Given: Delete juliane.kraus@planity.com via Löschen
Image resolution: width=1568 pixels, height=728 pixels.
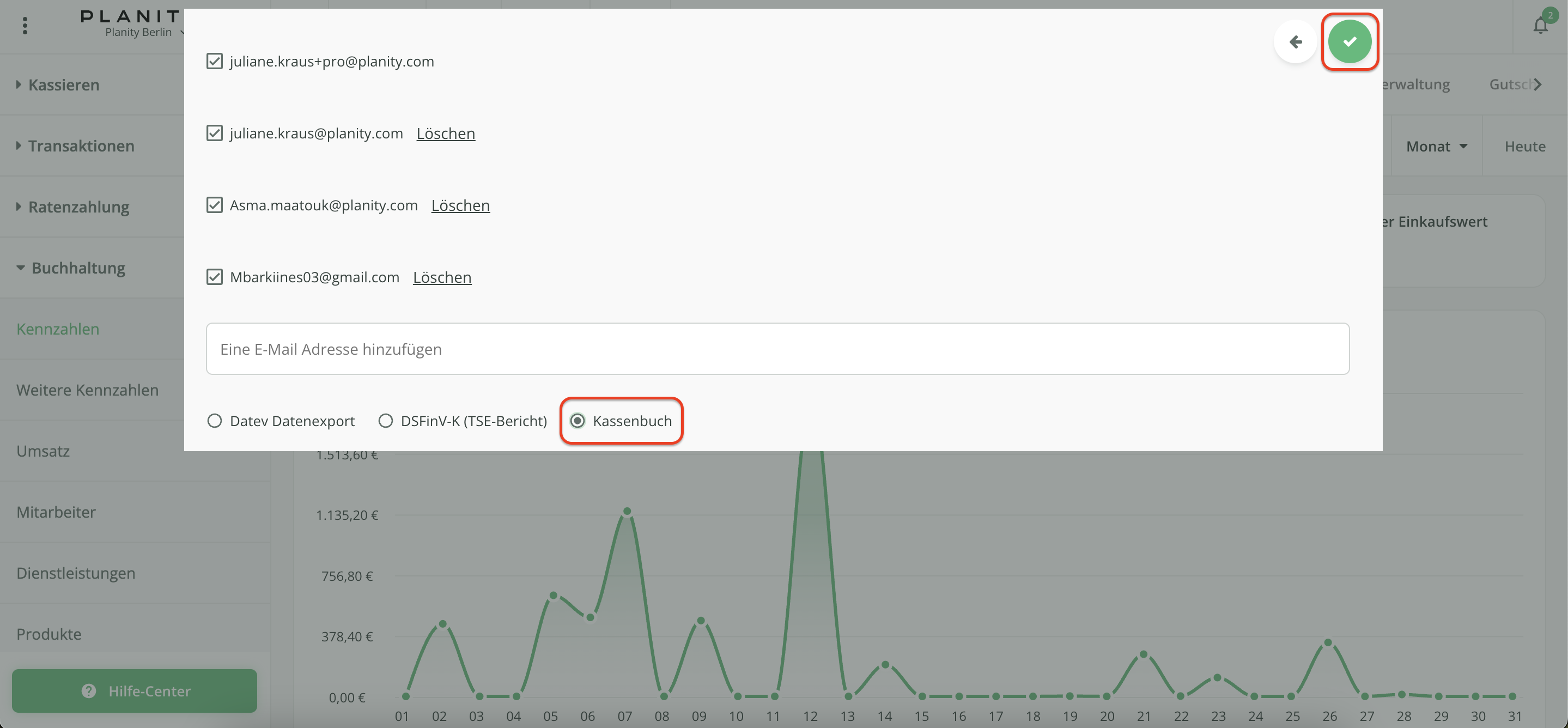Looking at the screenshot, I should (x=446, y=134).
